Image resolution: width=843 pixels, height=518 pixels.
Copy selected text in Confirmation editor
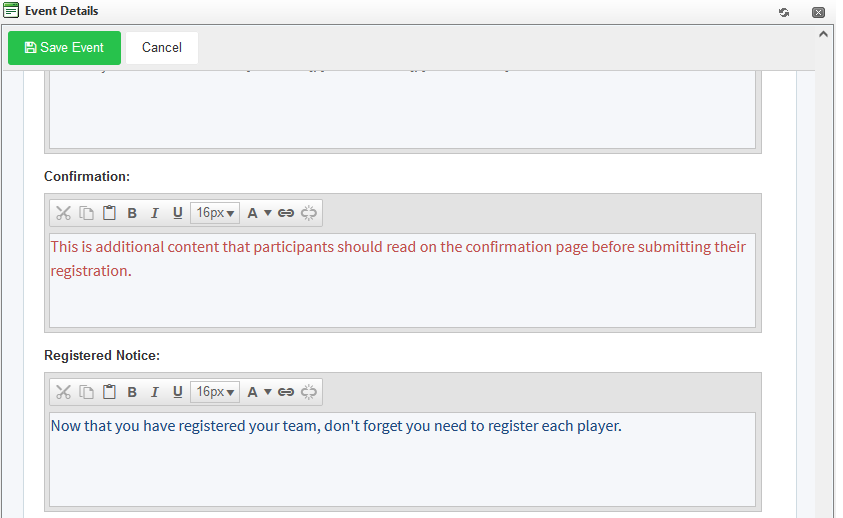click(x=87, y=213)
